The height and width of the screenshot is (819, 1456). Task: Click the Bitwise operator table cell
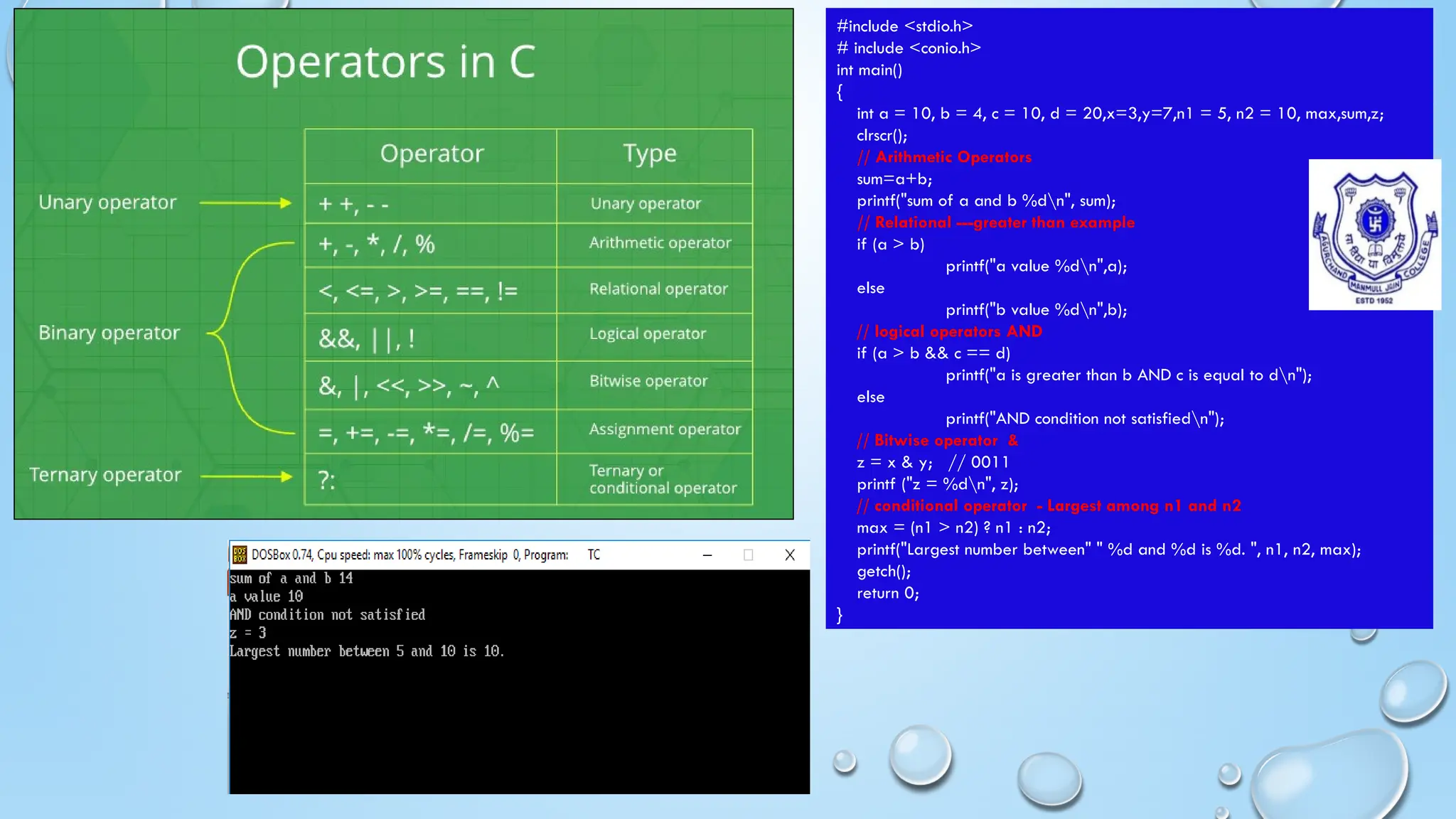click(648, 382)
